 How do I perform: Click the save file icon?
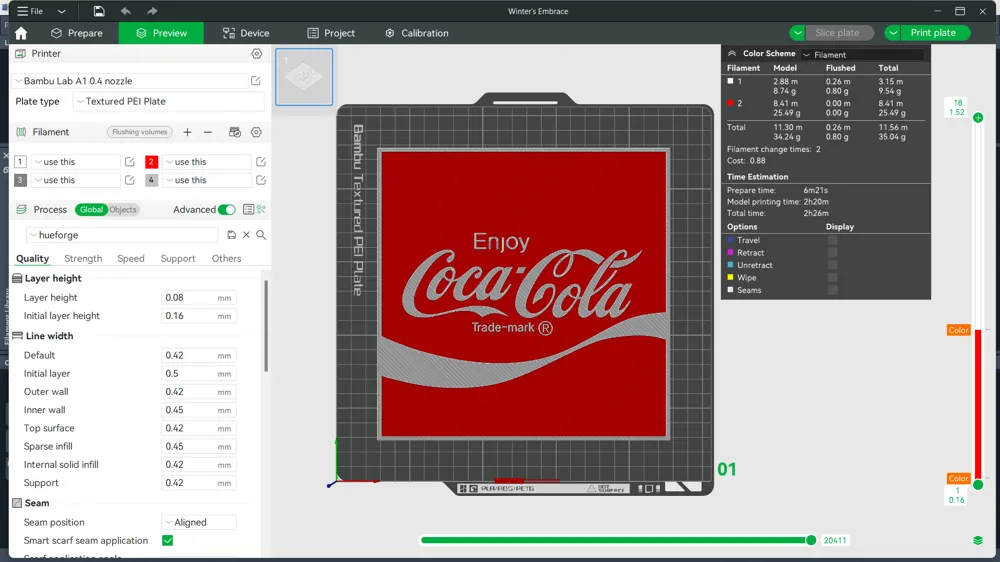point(99,11)
